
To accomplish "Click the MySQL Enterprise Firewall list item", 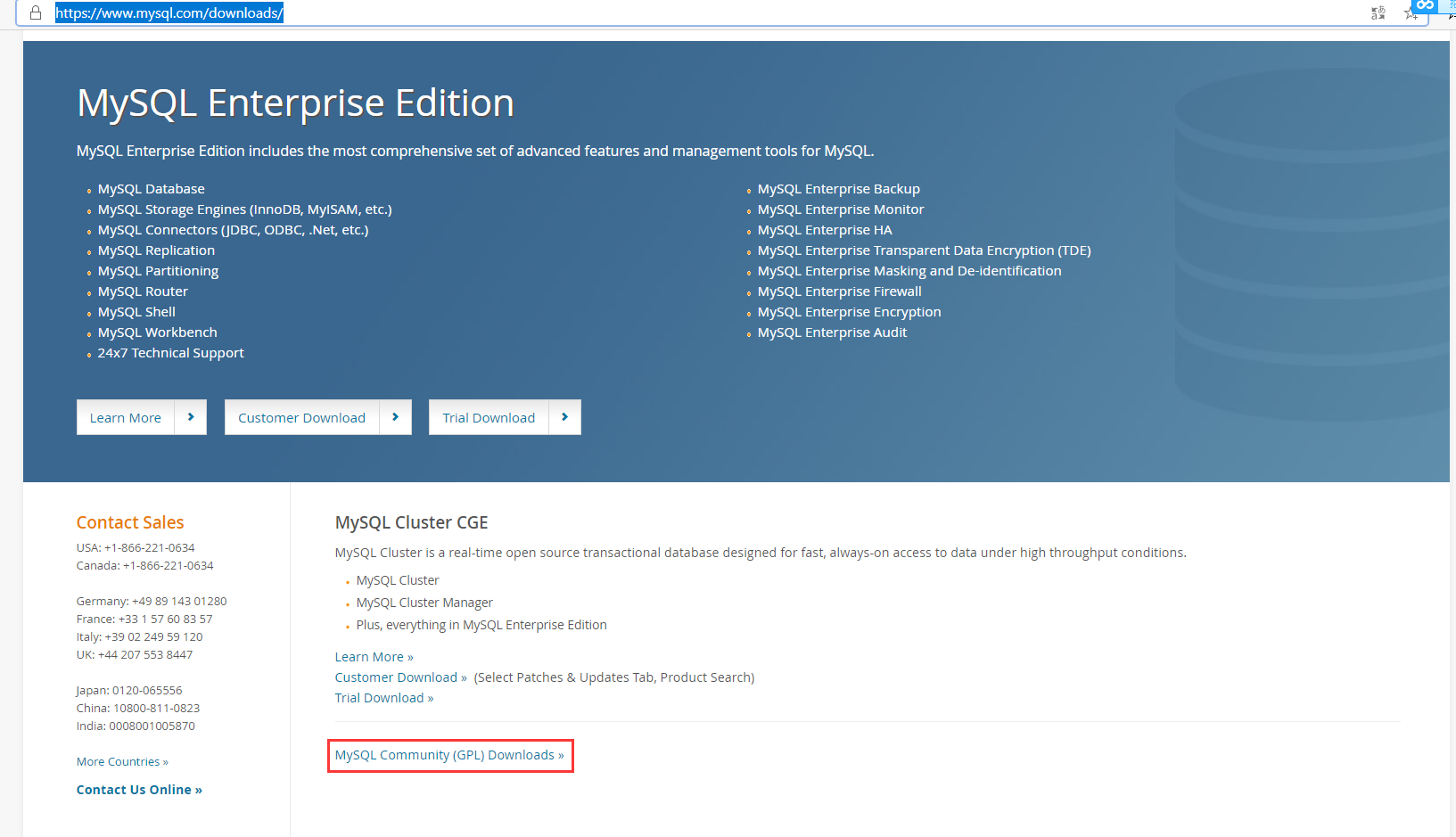I will (x=840, y=291).
